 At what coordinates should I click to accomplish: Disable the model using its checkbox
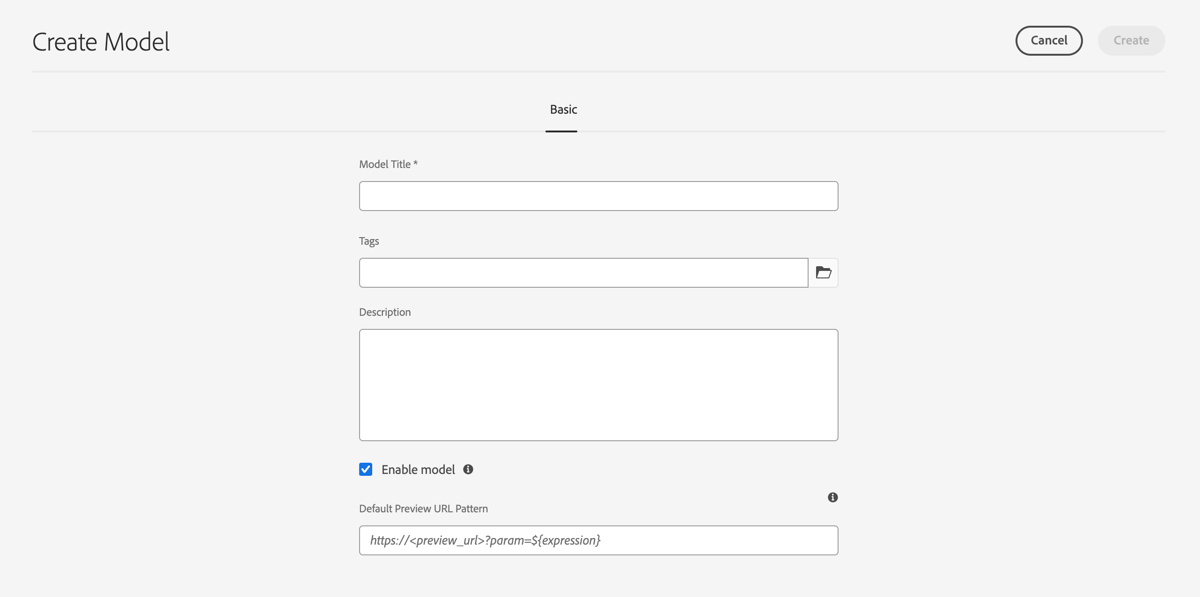pos(365,469)
